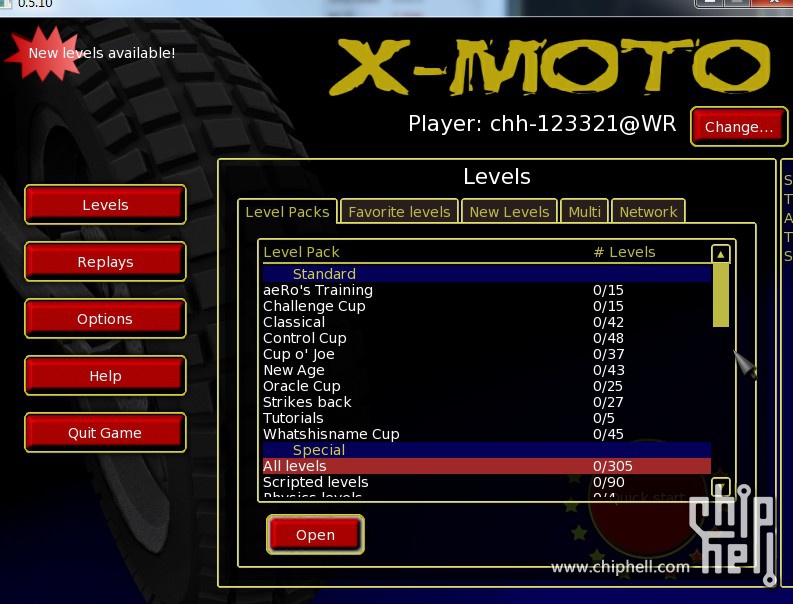The image size is (793, 604).
Task: Click Change... to switch player
Action: [739, 126]
